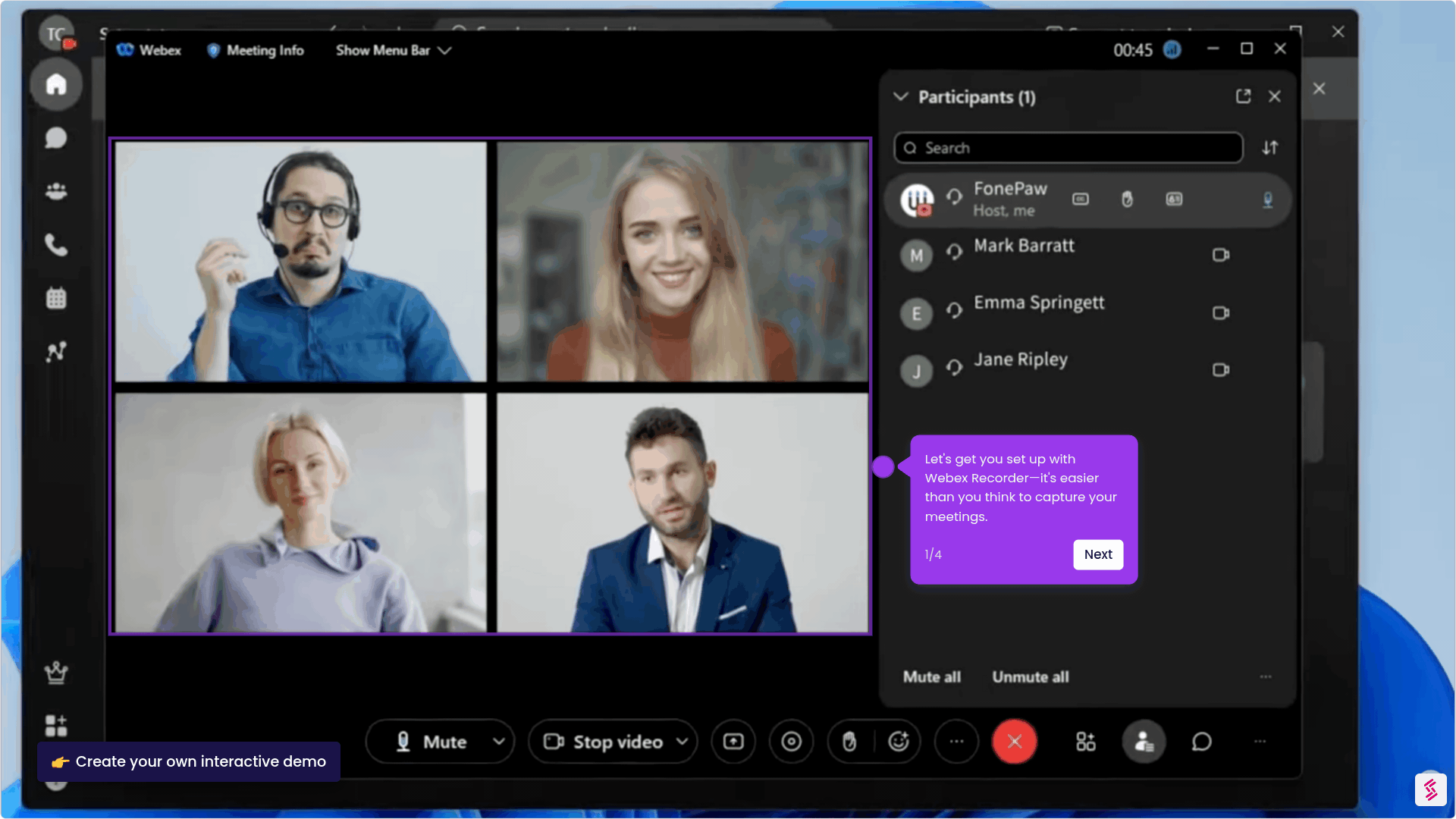Expand the Stop video options arrow

(x=682, y=742)
